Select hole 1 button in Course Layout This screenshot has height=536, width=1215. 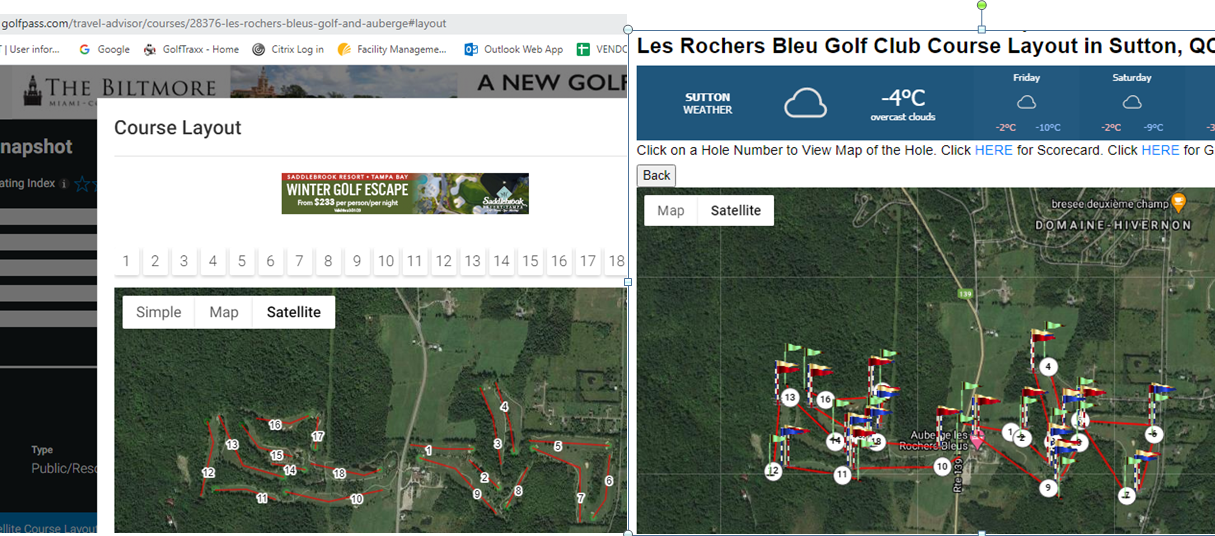pyautogui.click(x=126, y=262)
